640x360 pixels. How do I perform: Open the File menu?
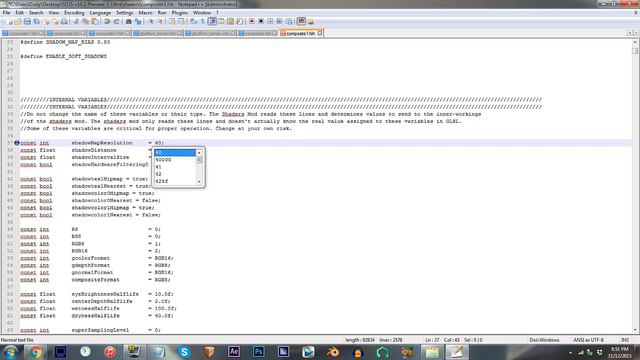pos(6,13)
